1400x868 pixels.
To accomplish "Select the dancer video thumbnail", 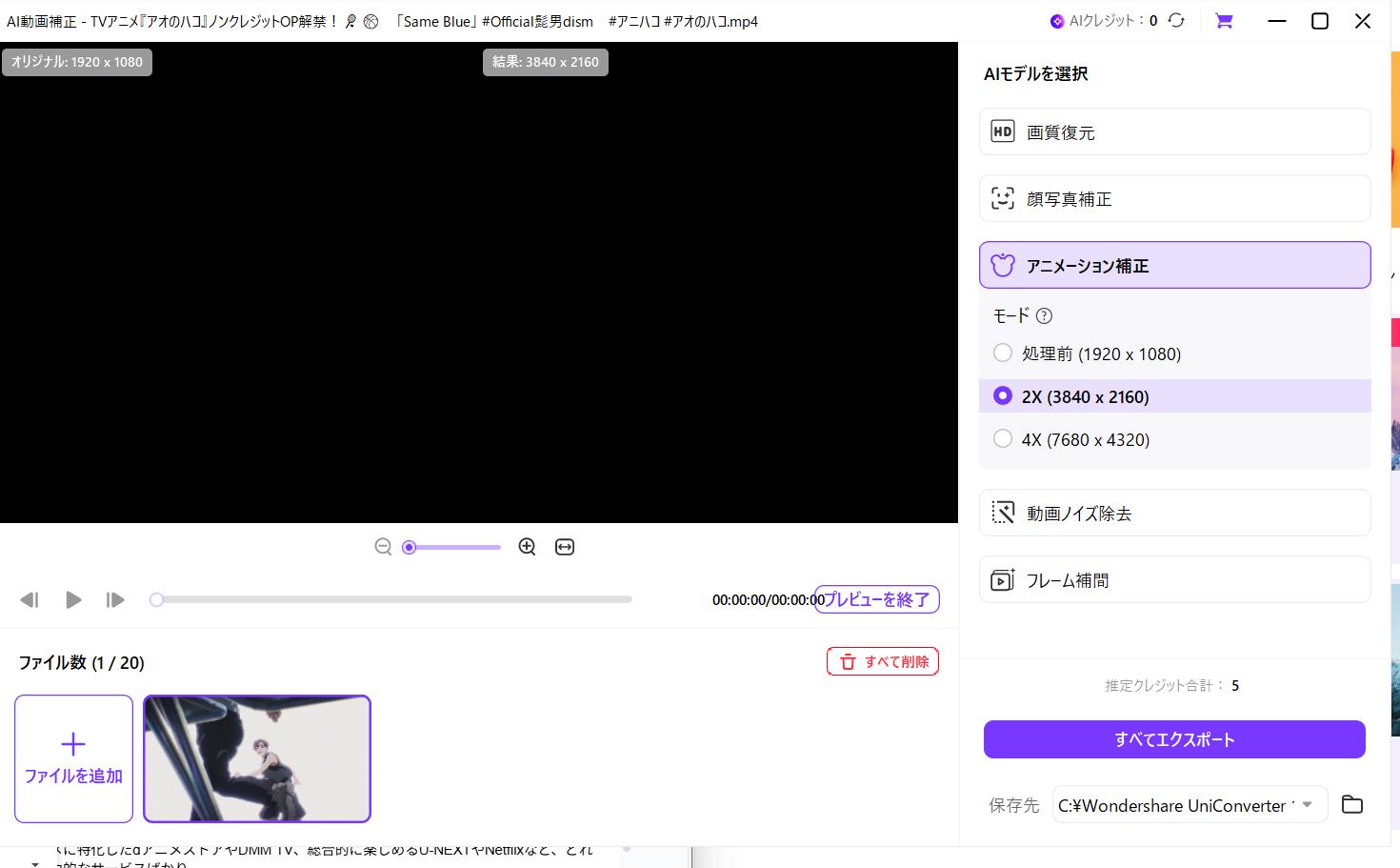I will click(257, 758).
